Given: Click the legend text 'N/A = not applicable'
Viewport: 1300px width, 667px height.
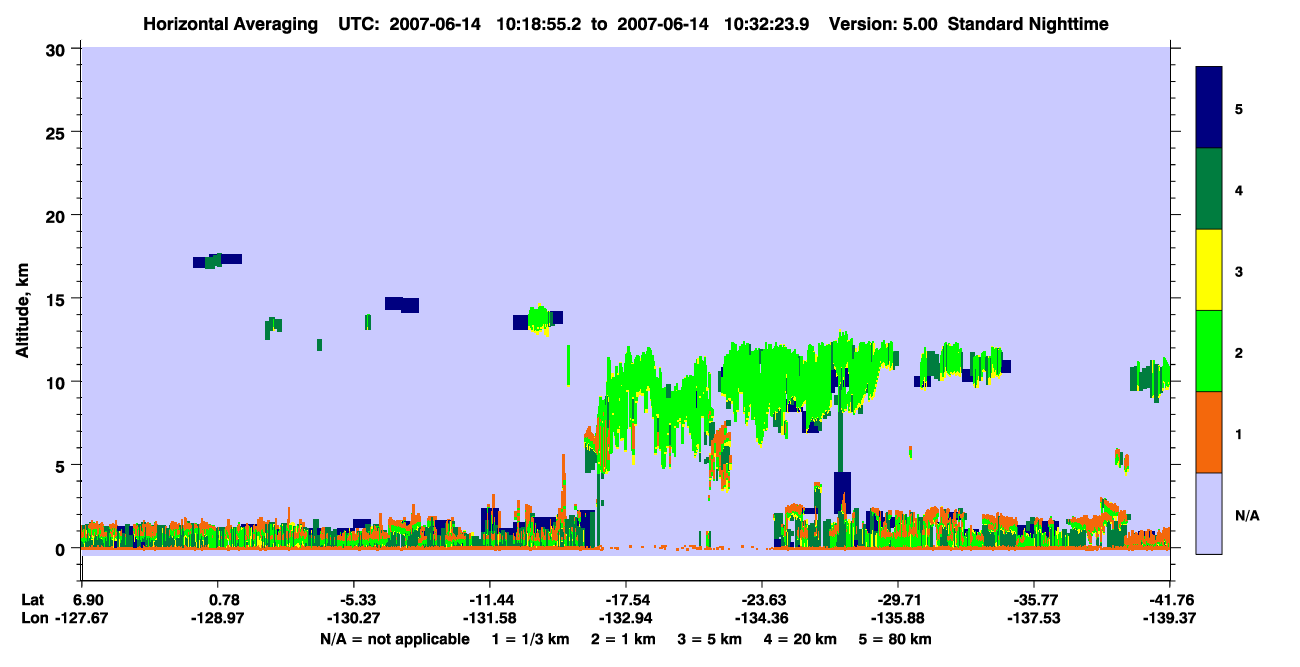Looking at the screenshot, I should coord(394,639).
